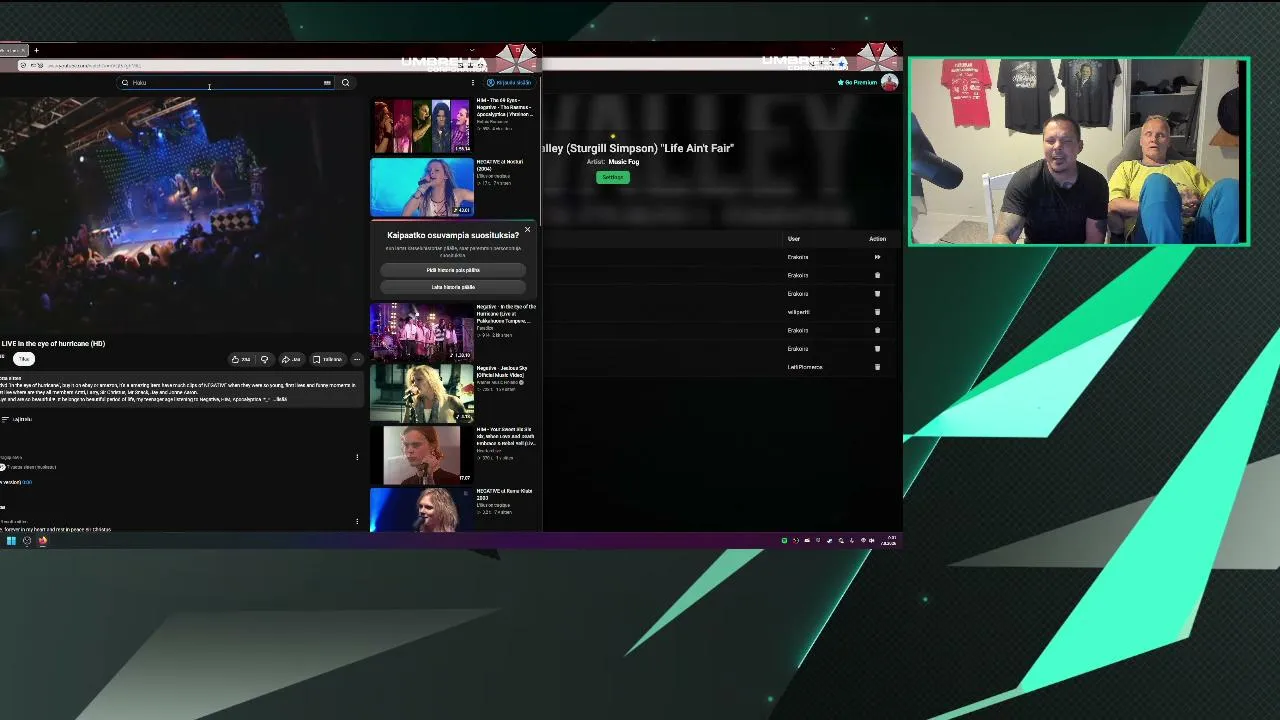Open more actions menu beside Tallenna

[x=357, y=359]
